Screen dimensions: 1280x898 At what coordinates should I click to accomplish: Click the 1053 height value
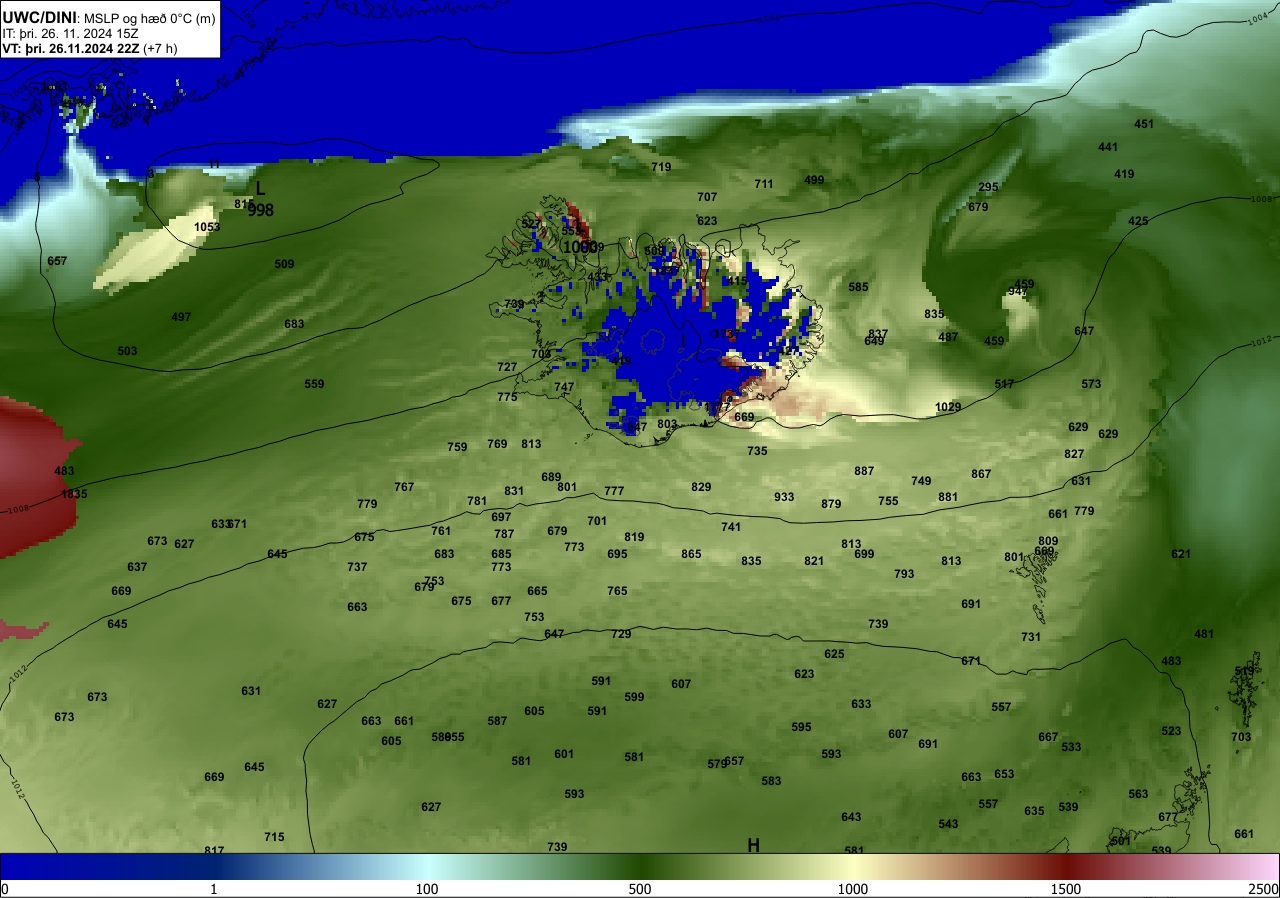point(207,227)
